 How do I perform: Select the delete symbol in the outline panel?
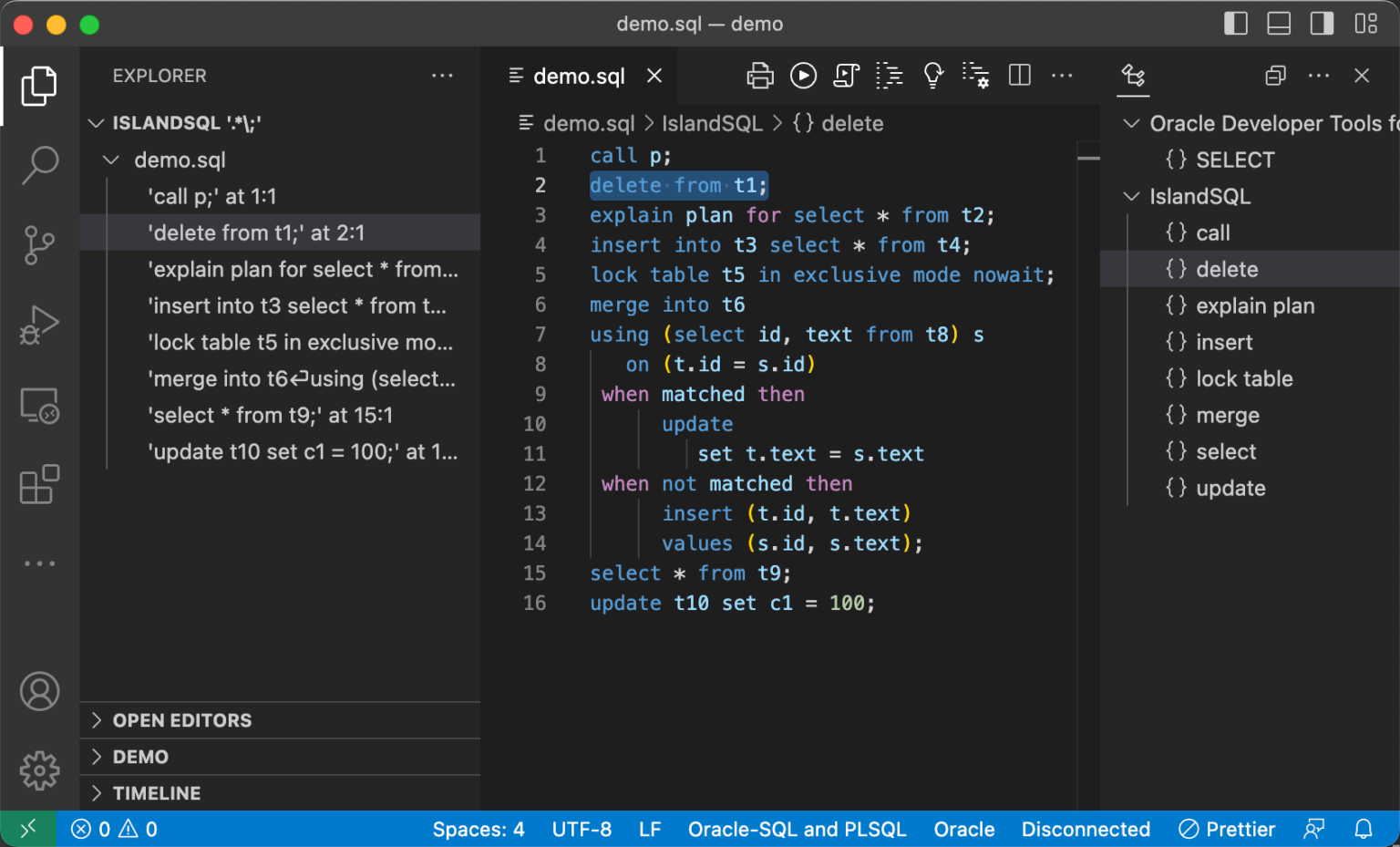point(1227,268)
